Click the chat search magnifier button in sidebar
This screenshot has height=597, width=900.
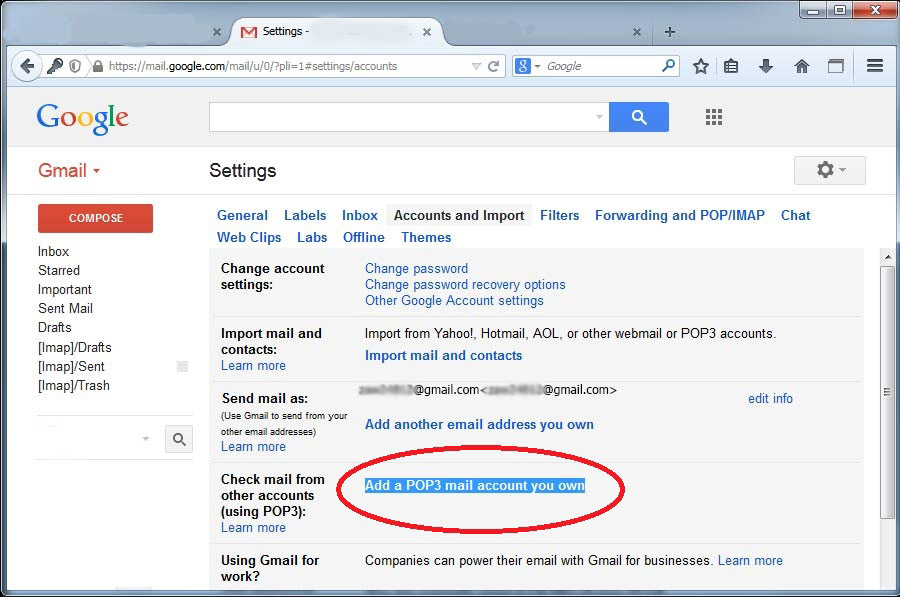[179, 439]
